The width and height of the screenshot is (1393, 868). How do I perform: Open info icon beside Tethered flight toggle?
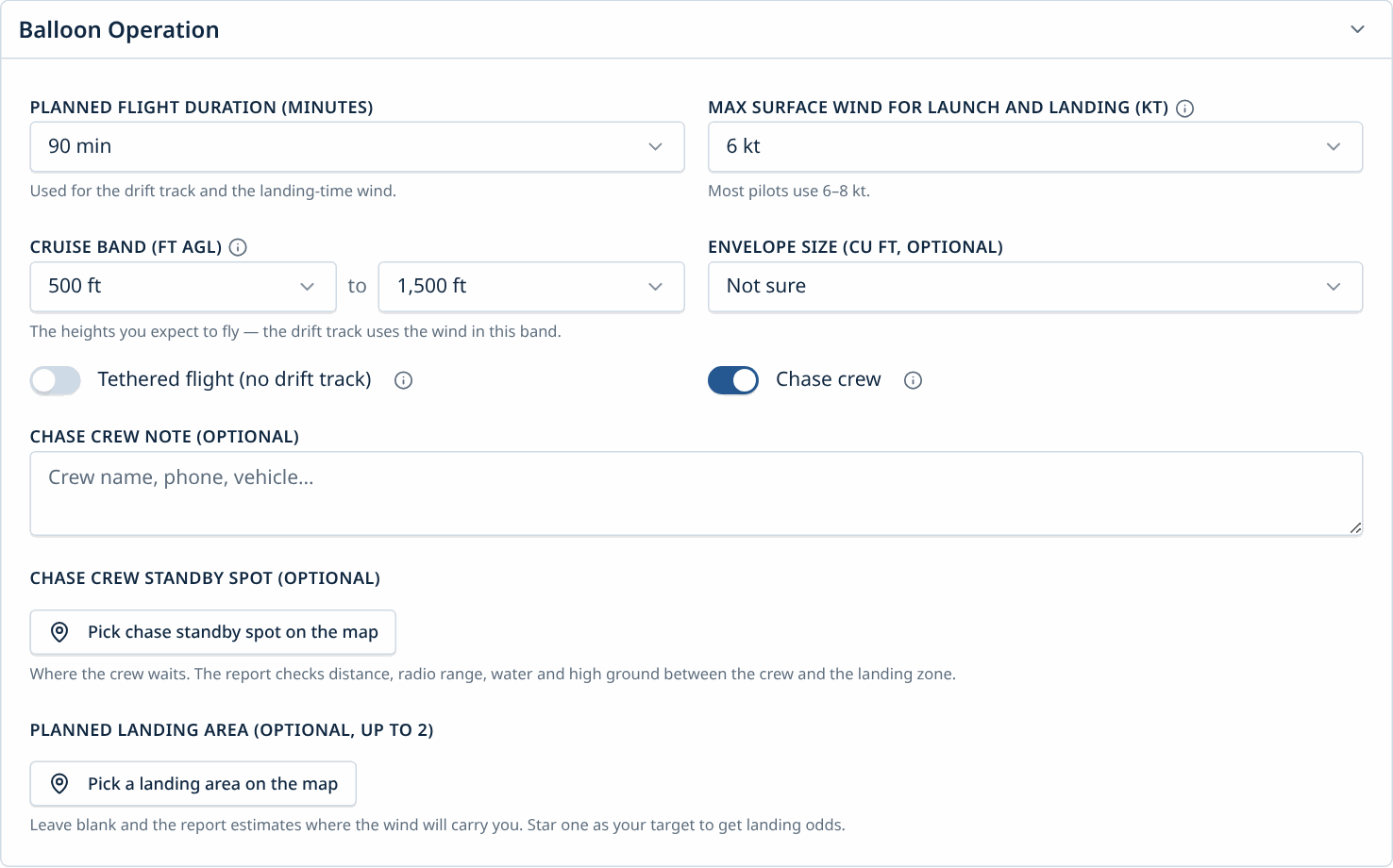403,380
